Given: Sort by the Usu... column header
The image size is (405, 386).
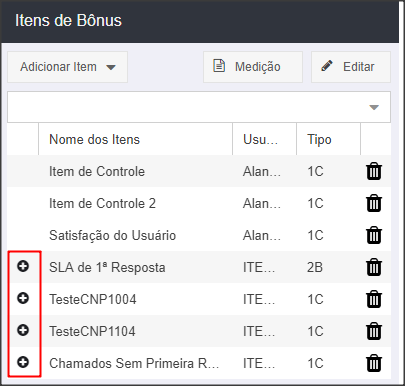Looking at the screenshot, I should (x=264, y=139).
